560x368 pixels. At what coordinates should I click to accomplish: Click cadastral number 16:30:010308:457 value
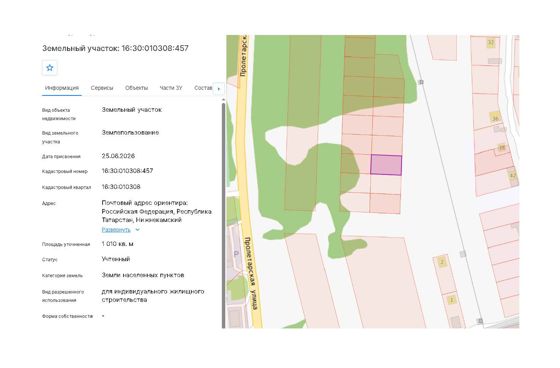[128, 171]
